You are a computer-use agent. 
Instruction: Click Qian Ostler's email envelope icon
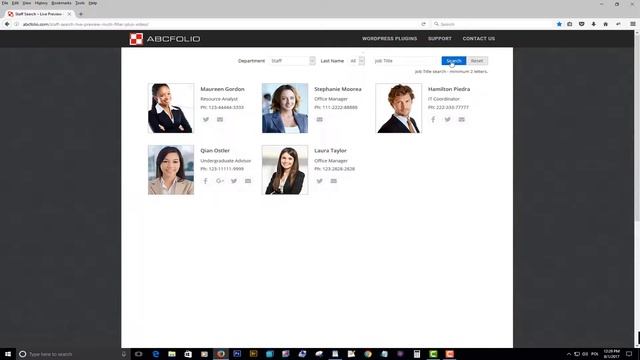[x=248, y=181]
